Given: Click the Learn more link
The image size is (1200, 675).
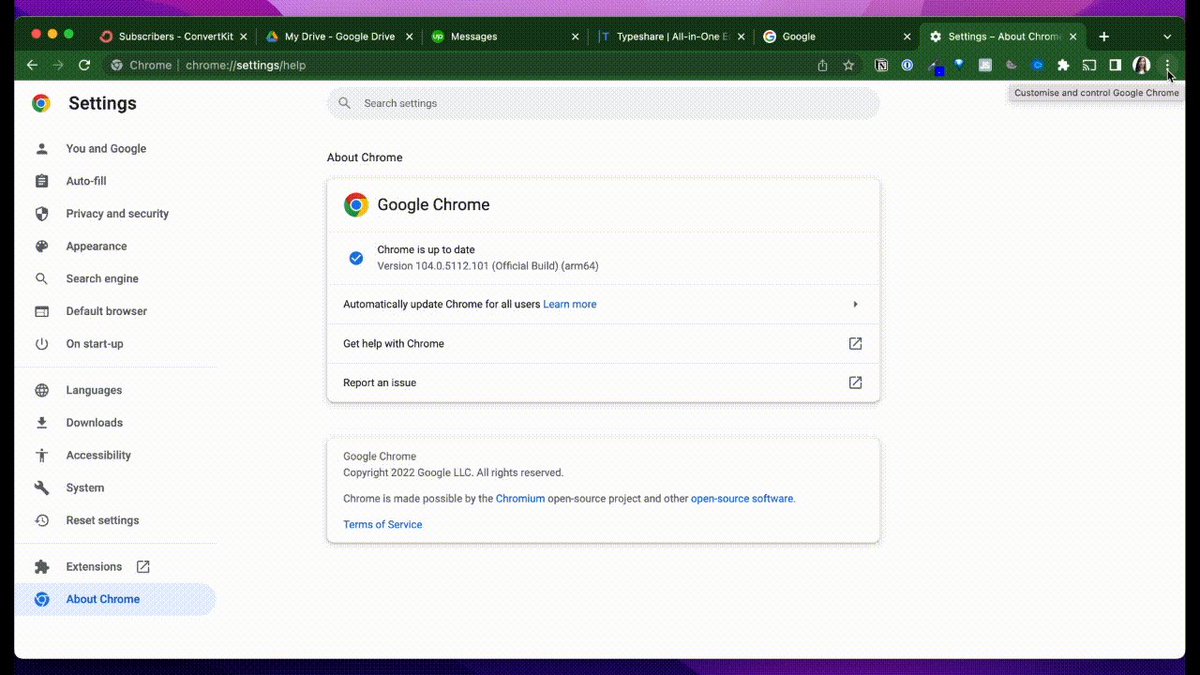Looking at the screenshot, I should 569,304.
